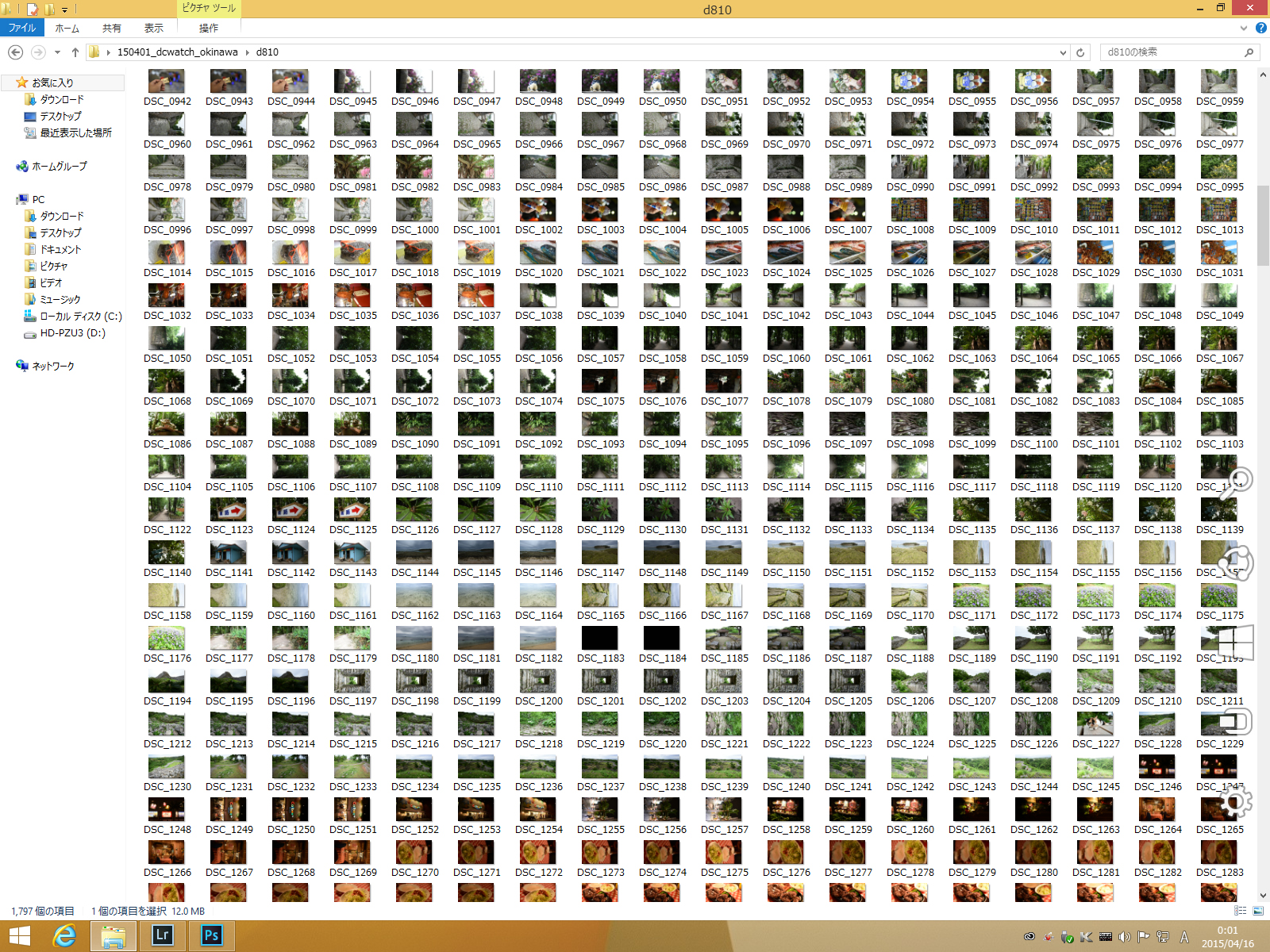Open the volume speaker tray icon
The image size is (1270, 952).
[1125, 937]
